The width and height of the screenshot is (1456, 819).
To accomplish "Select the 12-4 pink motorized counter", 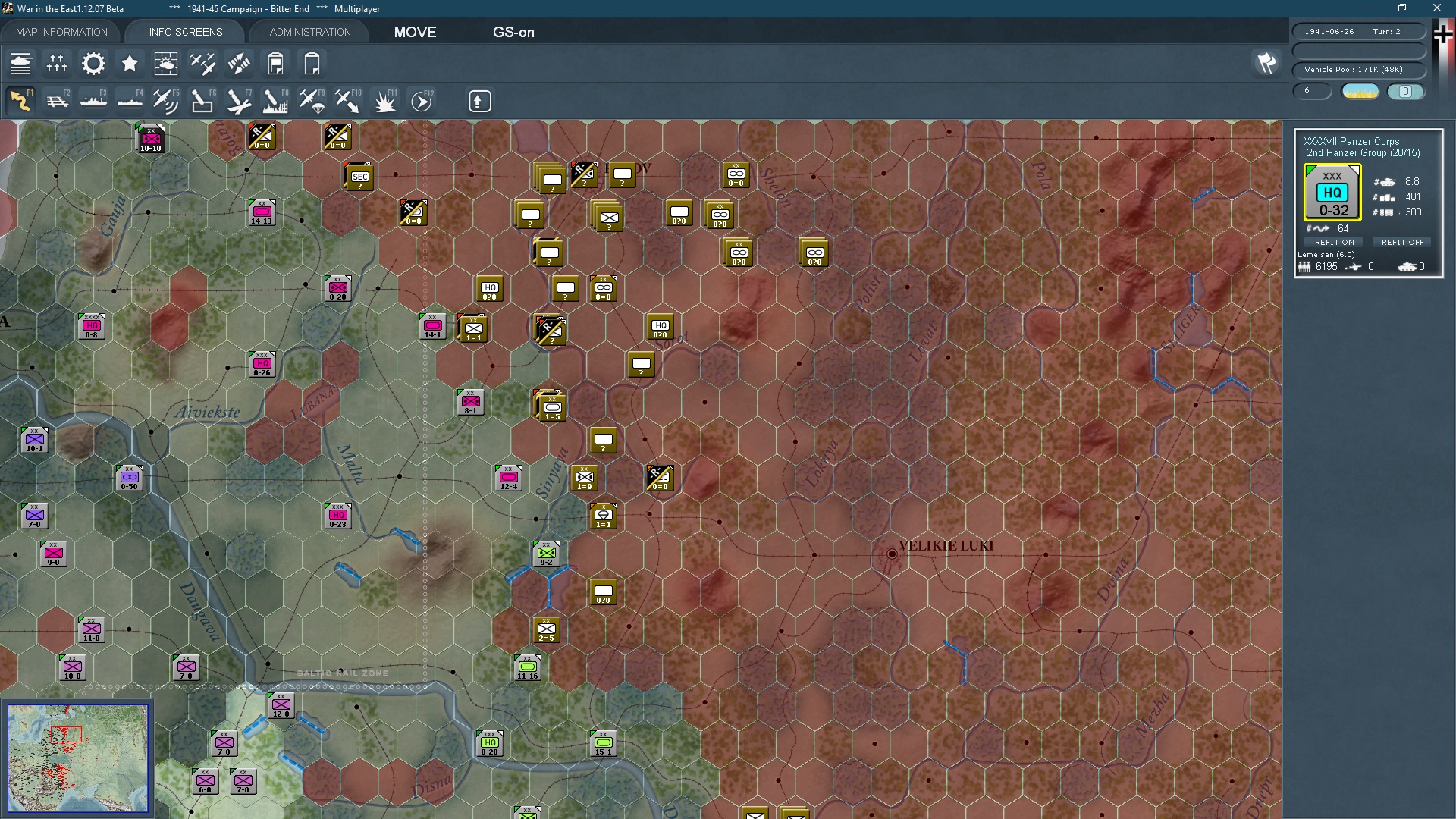I will (x=508, y=479).
